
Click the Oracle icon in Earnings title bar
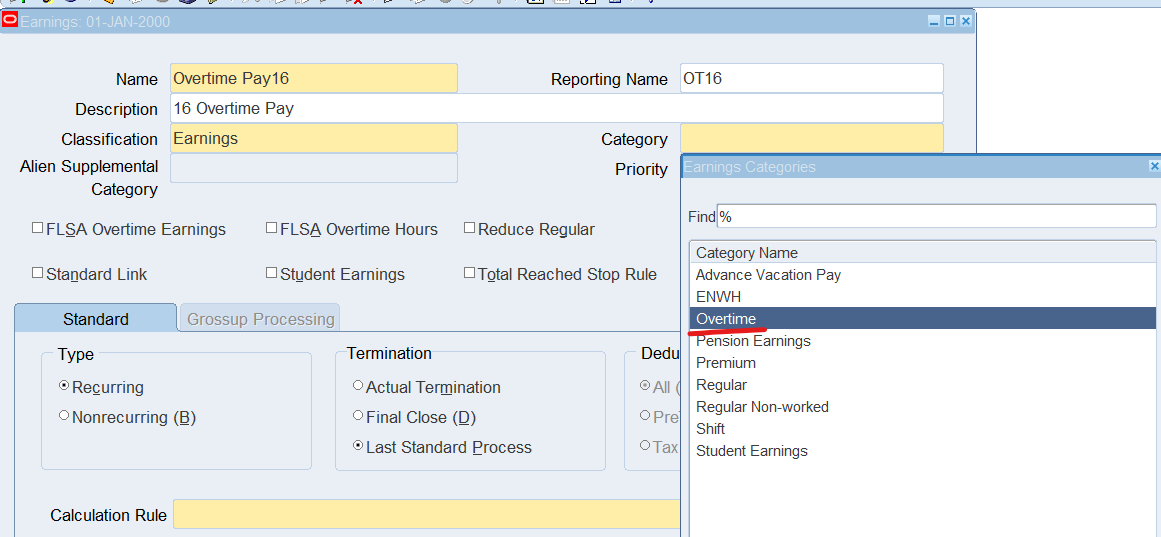point(10,19)
